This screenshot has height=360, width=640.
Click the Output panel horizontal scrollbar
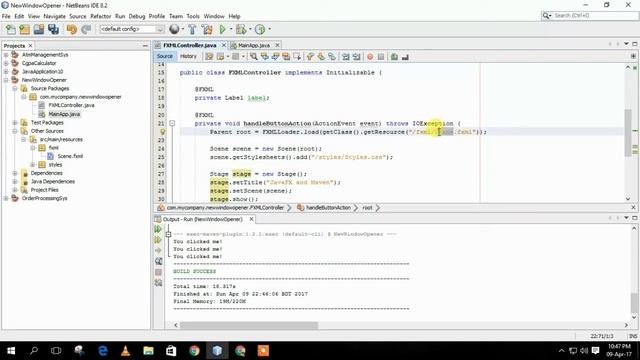point(249,325)
